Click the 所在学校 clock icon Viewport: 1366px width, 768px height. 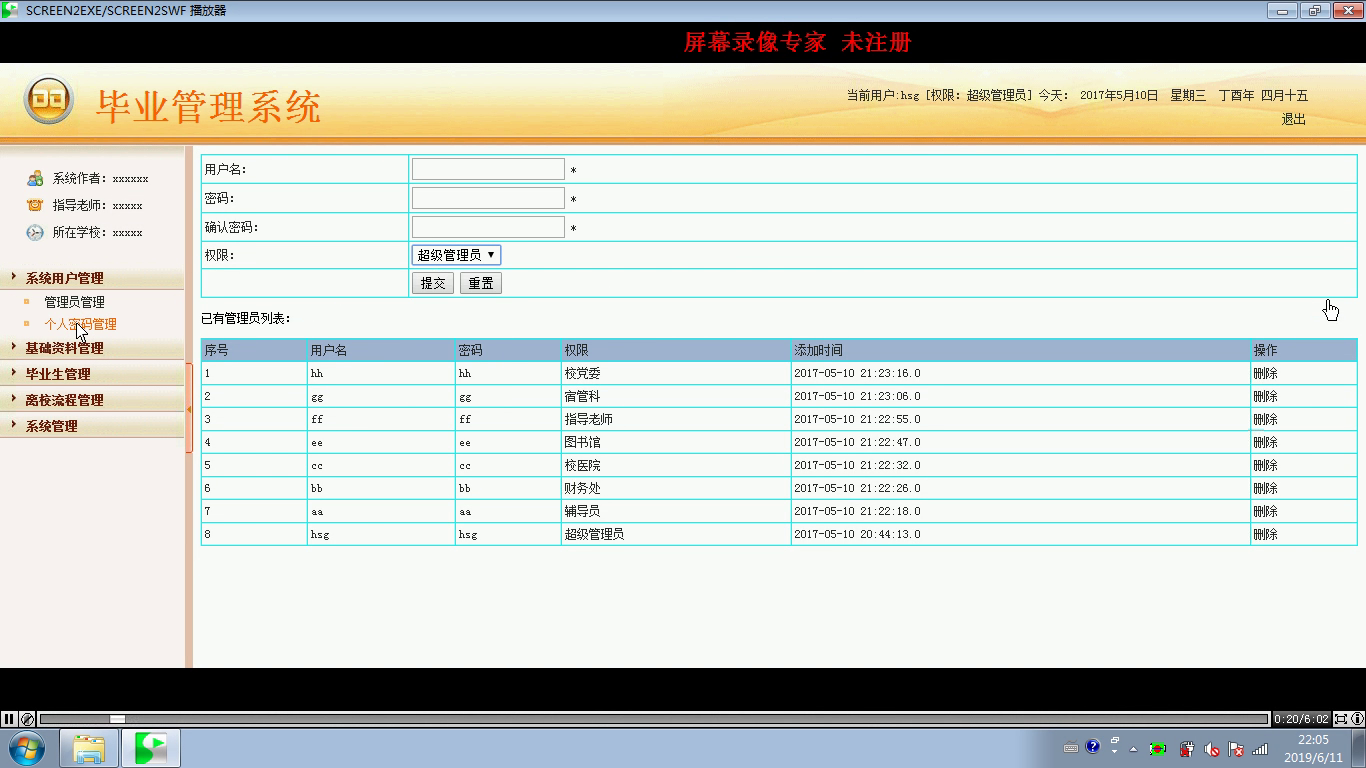pos(35,232)
